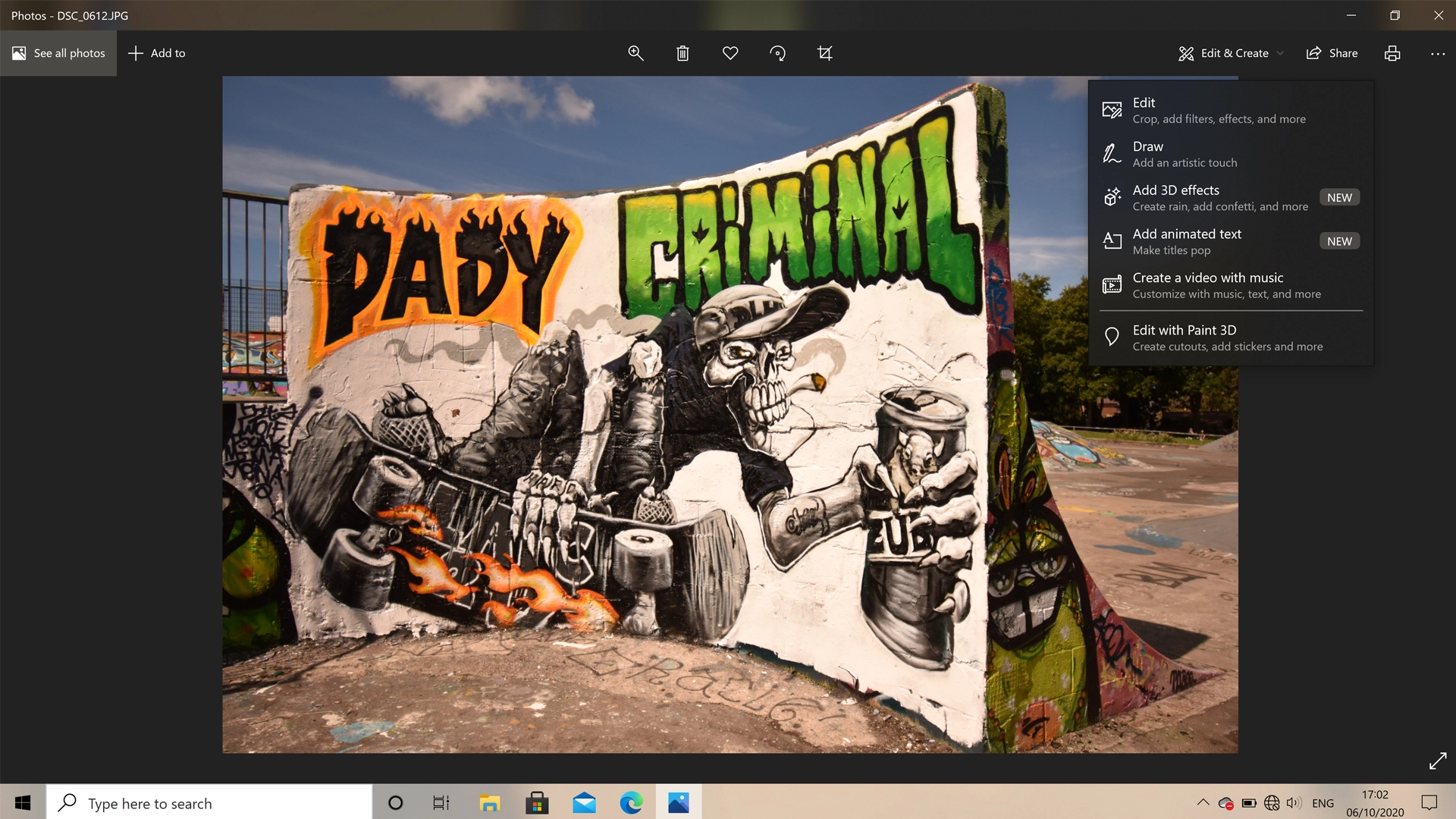Open the See more ellipsis menu
Viewport: 1456px width, 819px height.
pyautogui.click(x=1437, y=53)
